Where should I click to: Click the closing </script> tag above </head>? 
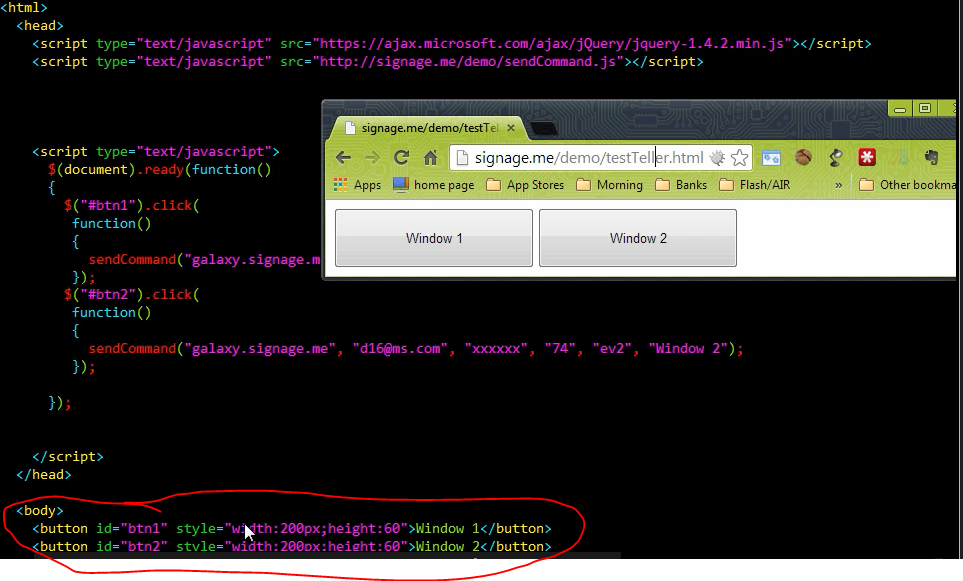[68, 456]
